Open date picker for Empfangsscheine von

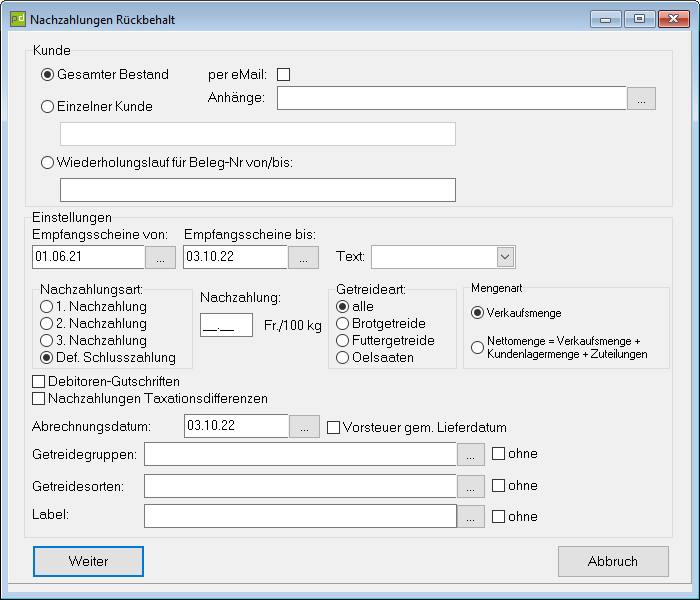[x=160, y=258]
